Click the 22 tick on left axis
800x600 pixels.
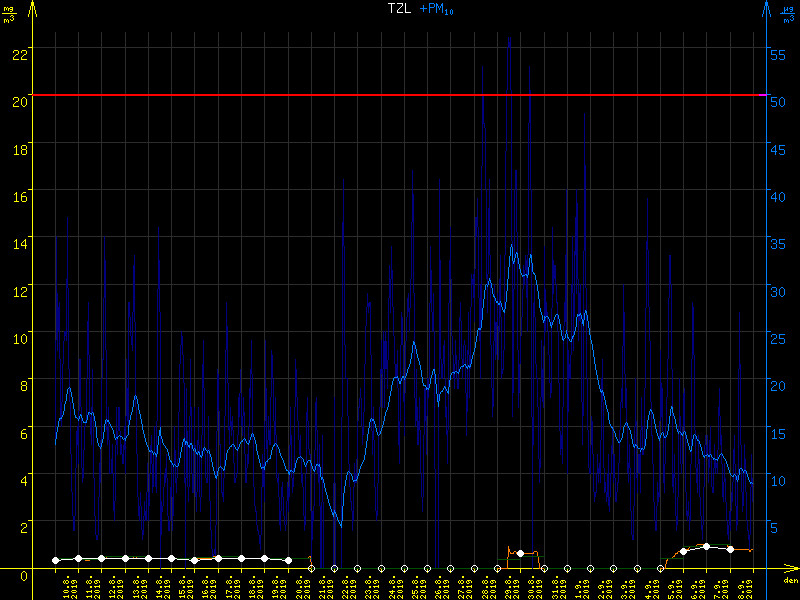coord(19,48)
